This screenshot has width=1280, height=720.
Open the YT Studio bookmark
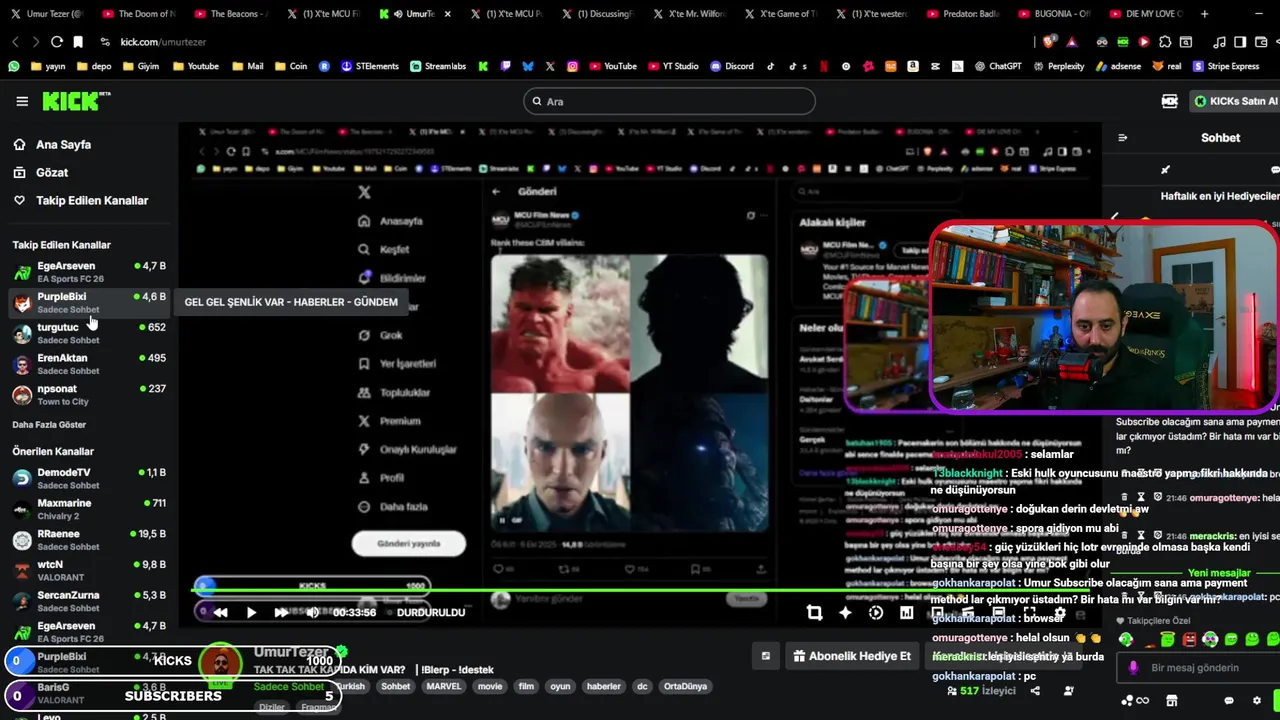[x=672, y=66]
